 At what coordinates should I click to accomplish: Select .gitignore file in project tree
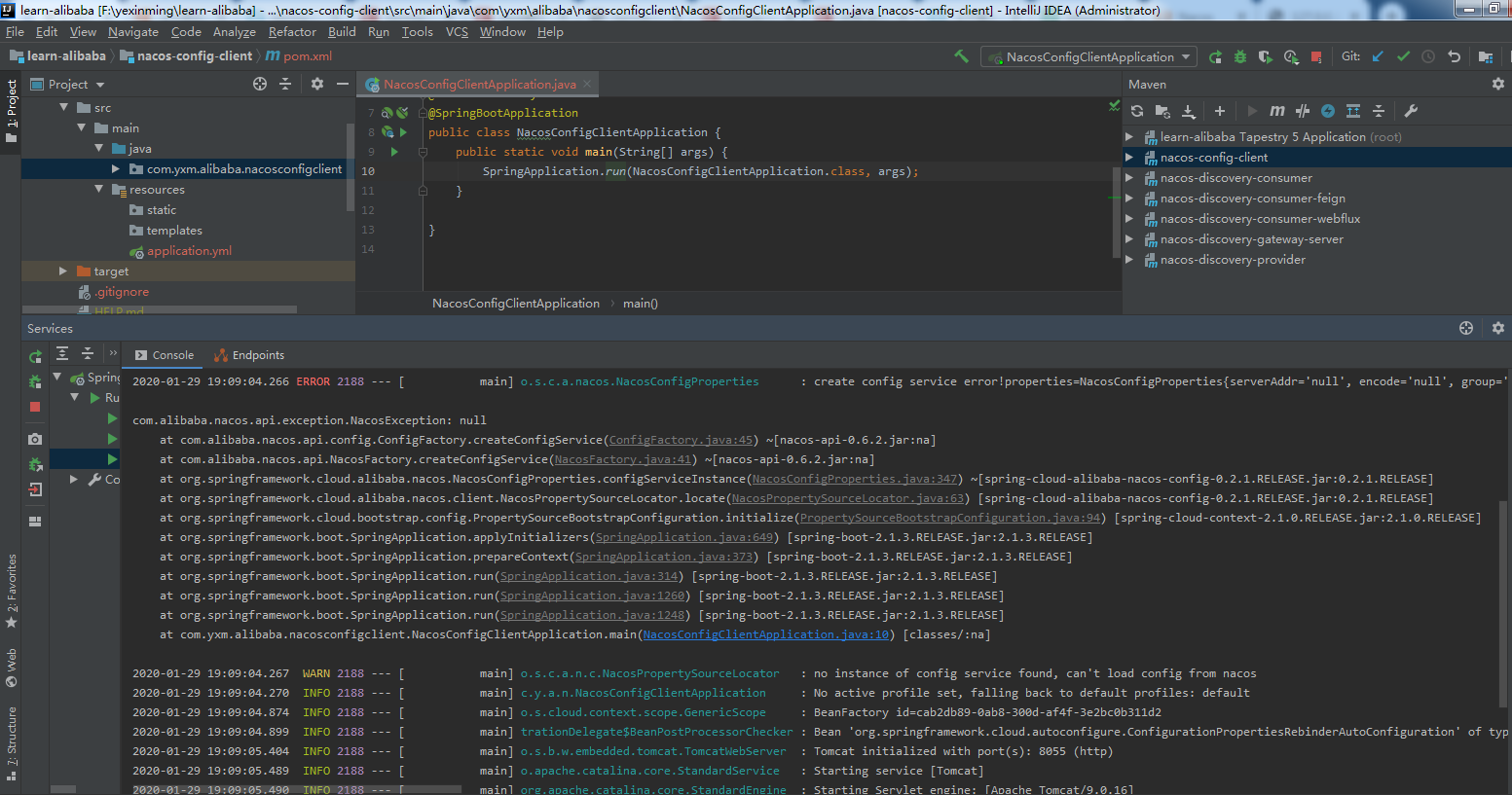tap(114, 292)
